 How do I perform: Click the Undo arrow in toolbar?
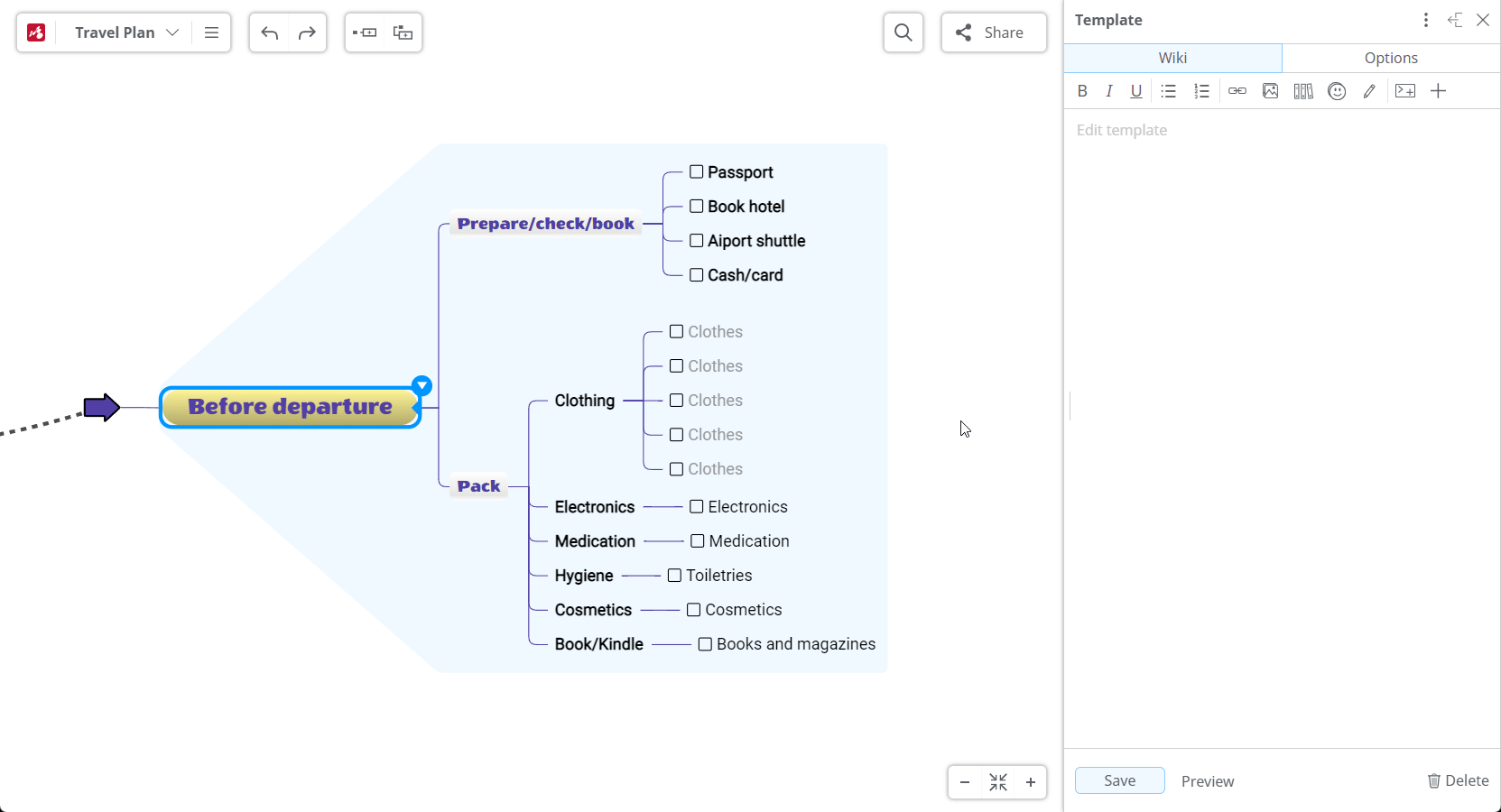pos(269,33)
